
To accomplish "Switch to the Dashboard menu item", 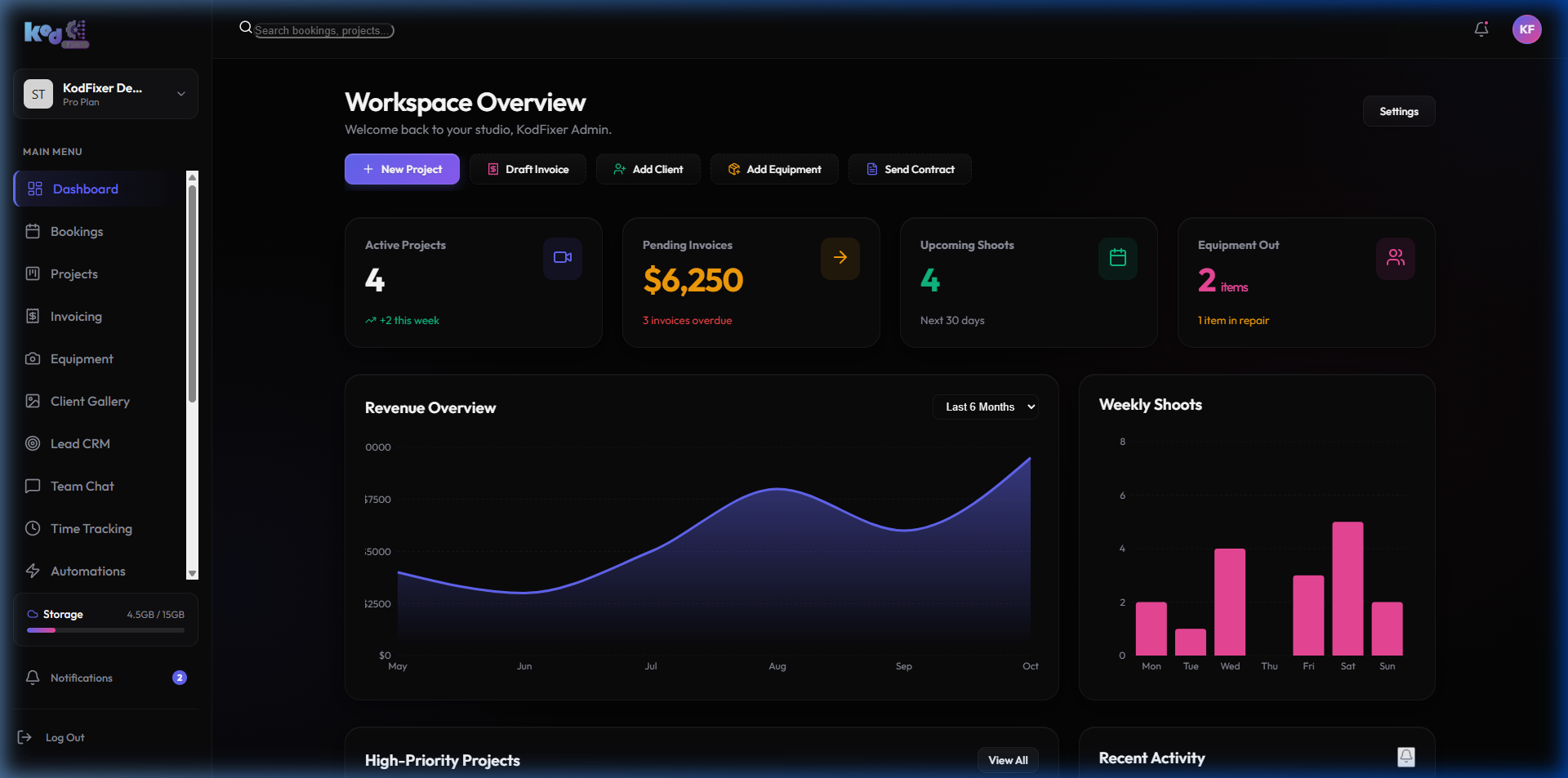I will (x=84, y=189).
